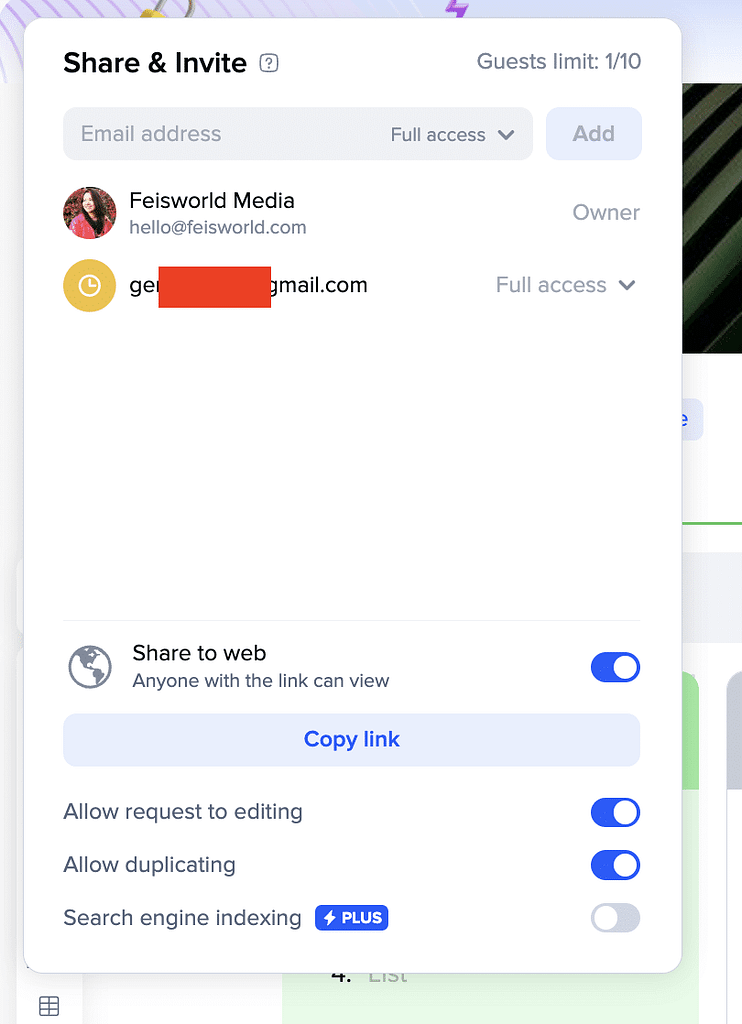Click the help question mark icon
742x1024 pixels.
click(x=268, y=63)
